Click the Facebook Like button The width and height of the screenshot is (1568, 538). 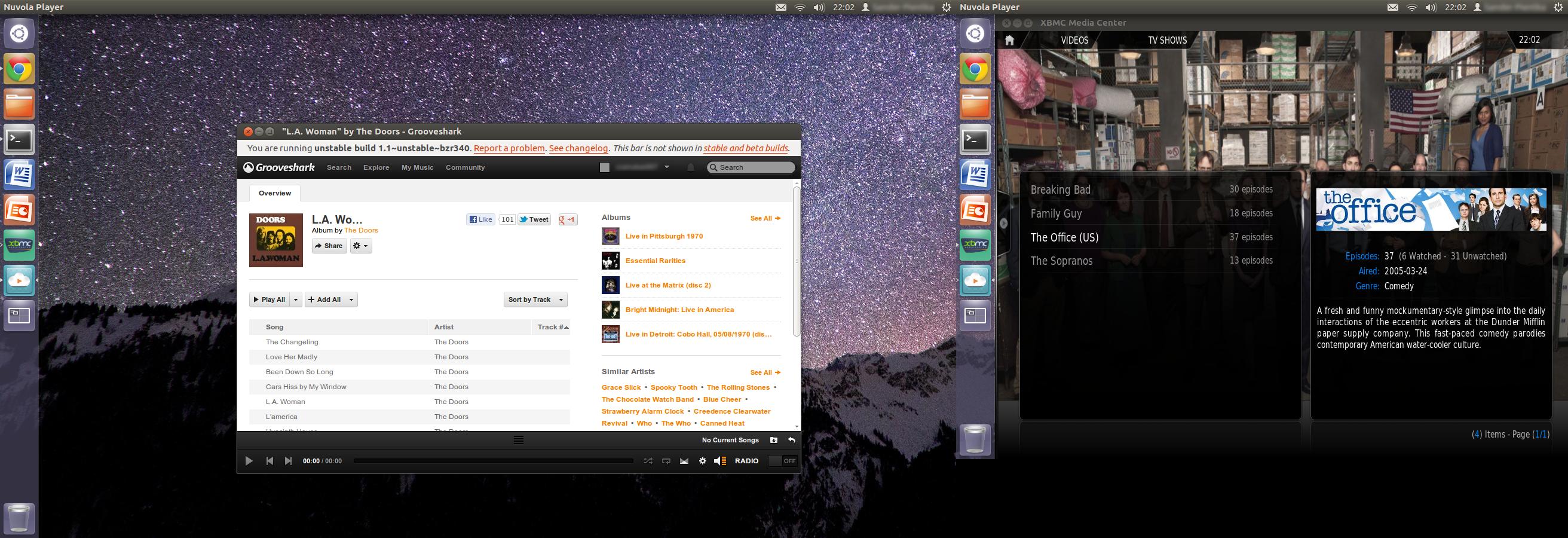pos(481,220)
